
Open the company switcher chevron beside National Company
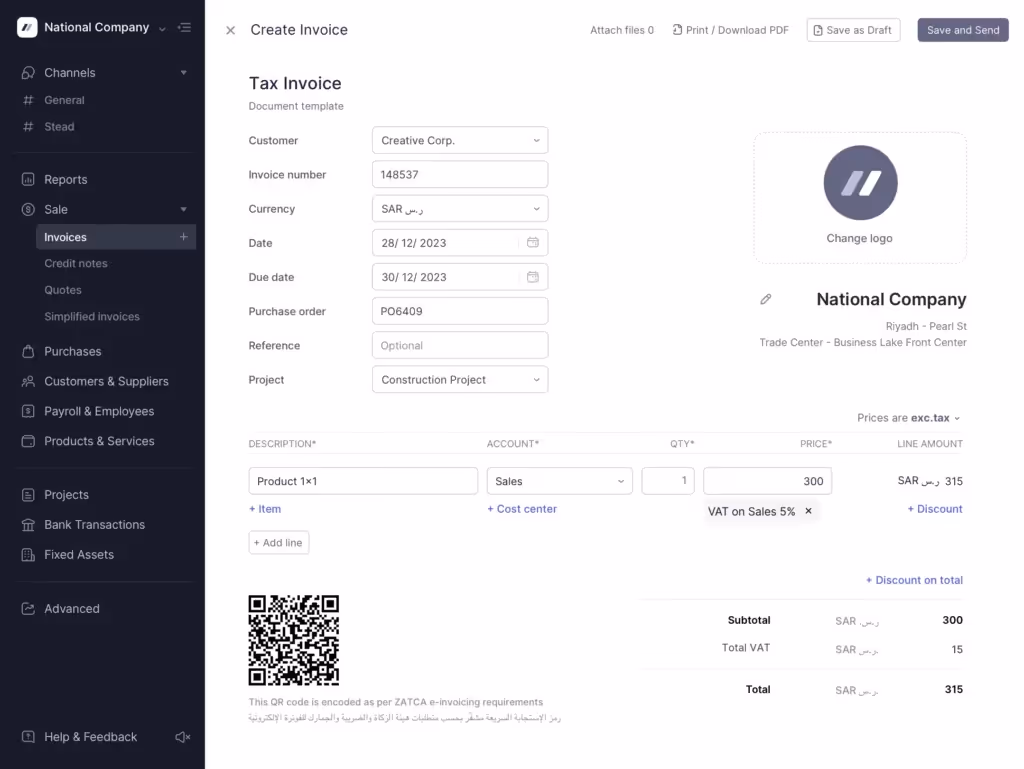pos(162,28)
